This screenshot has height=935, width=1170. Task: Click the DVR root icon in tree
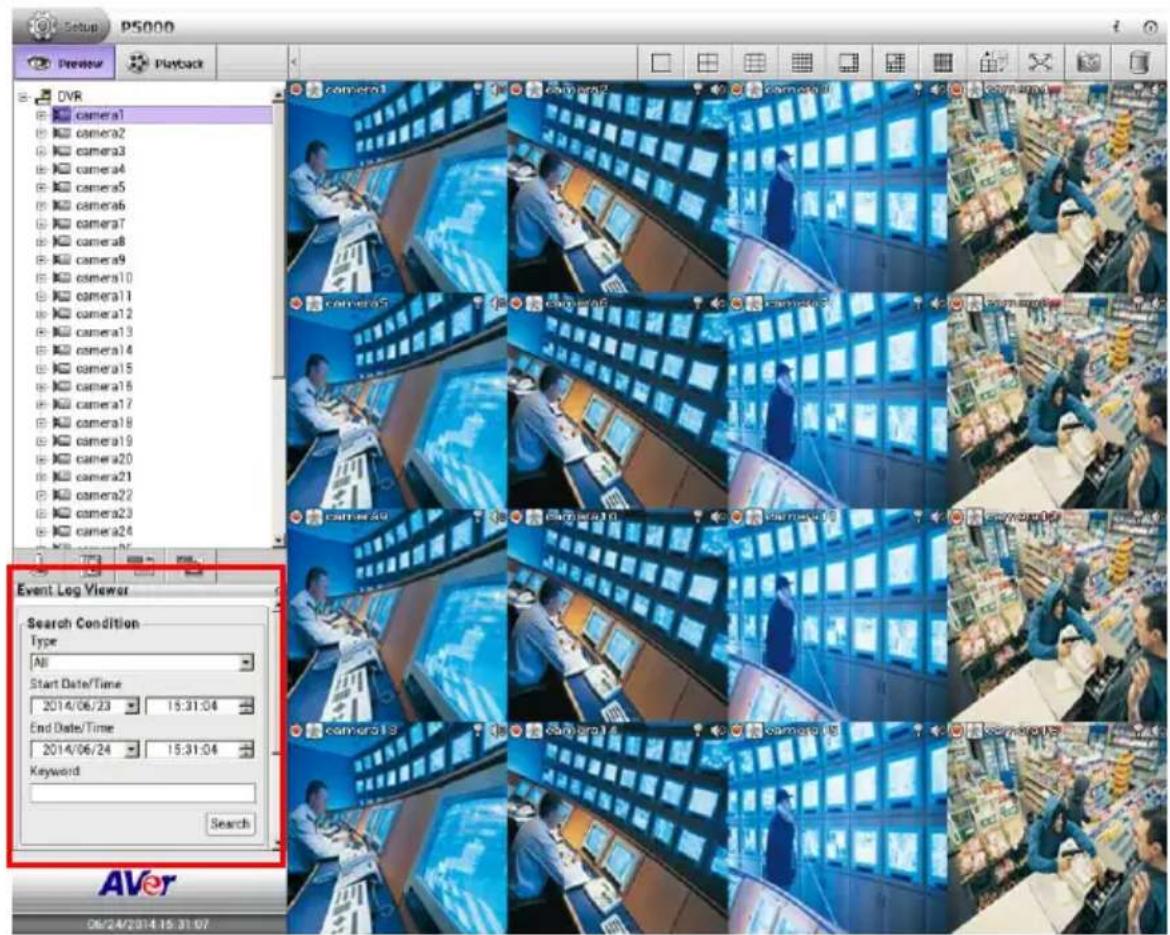43,96
